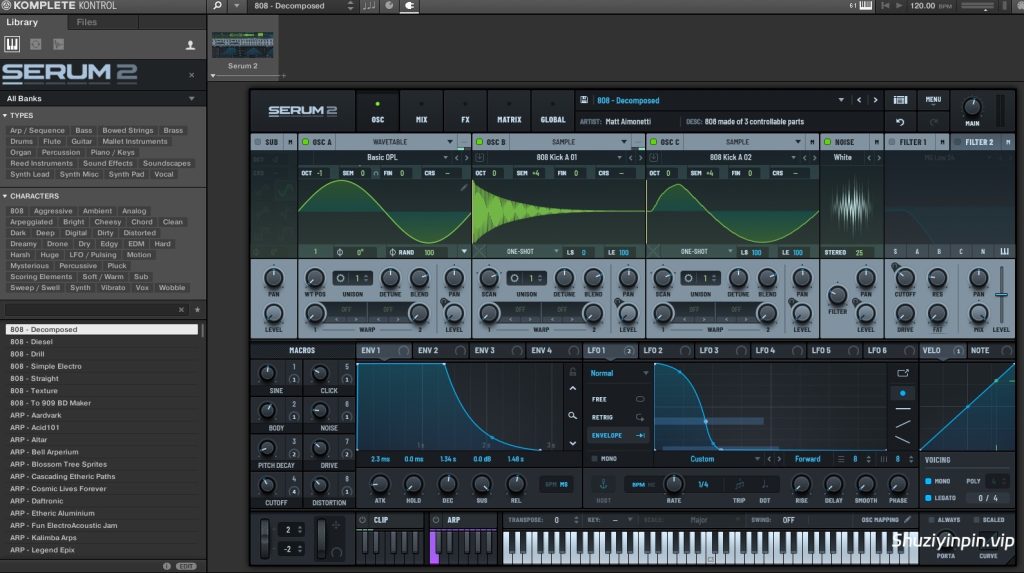Screen dimensions: 1024x573
Task: Clear the library search field
Action: coord(182,310)
